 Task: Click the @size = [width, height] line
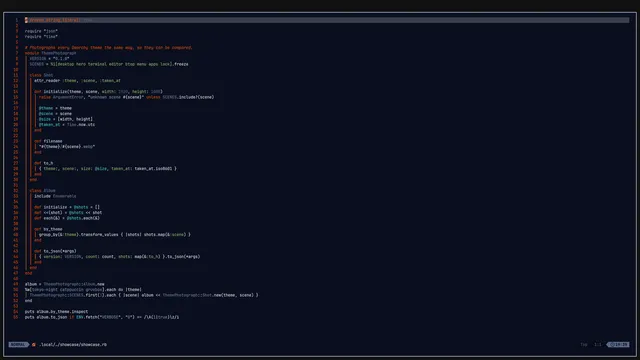66,119
